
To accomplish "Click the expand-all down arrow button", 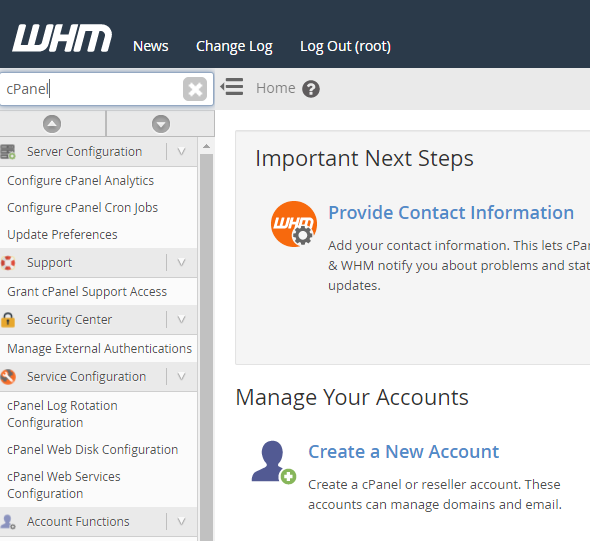I will coord(161,124).
